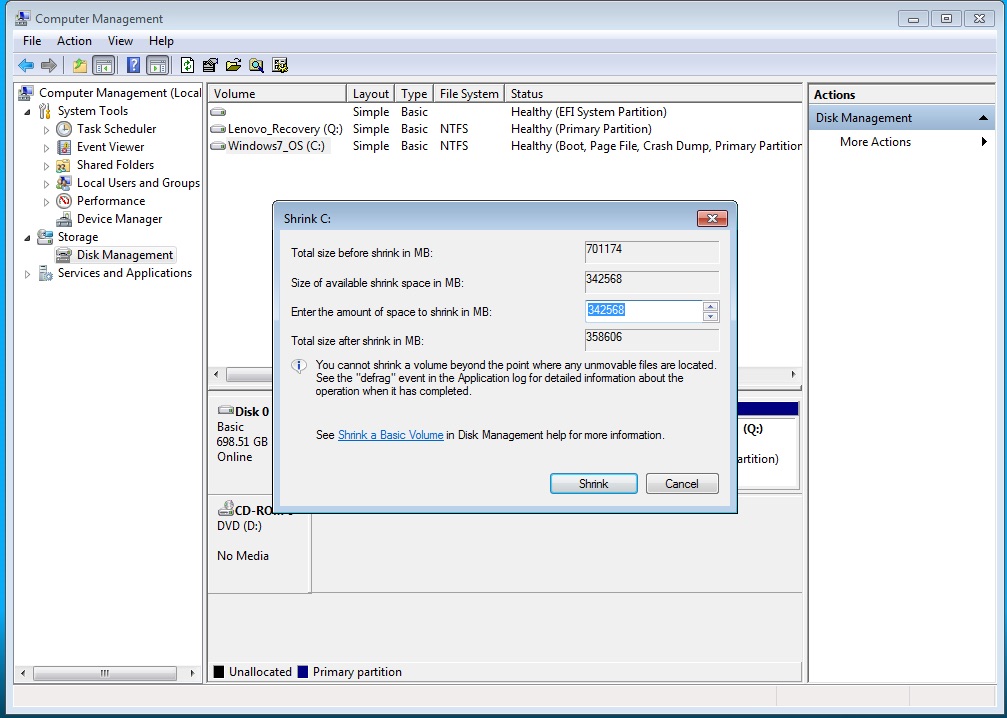This screenshot has width=1007, height=718.
Task: Click the info icon in Shrink dialog
Action: pos(299,367)
